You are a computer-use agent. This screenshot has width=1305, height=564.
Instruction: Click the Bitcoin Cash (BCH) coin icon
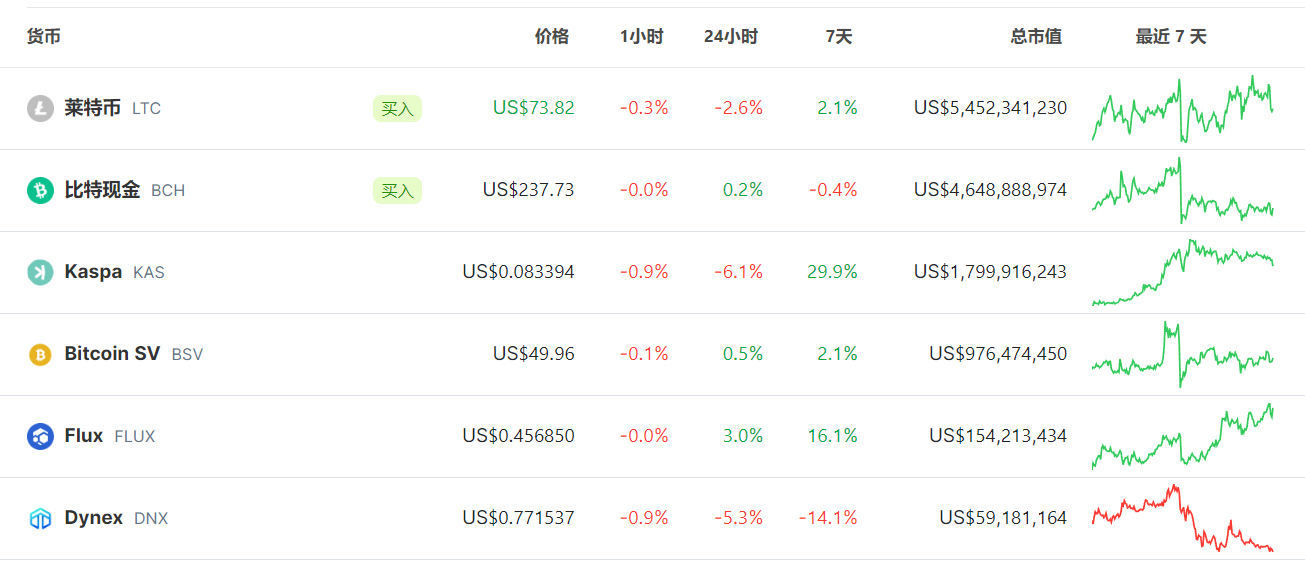40,190
